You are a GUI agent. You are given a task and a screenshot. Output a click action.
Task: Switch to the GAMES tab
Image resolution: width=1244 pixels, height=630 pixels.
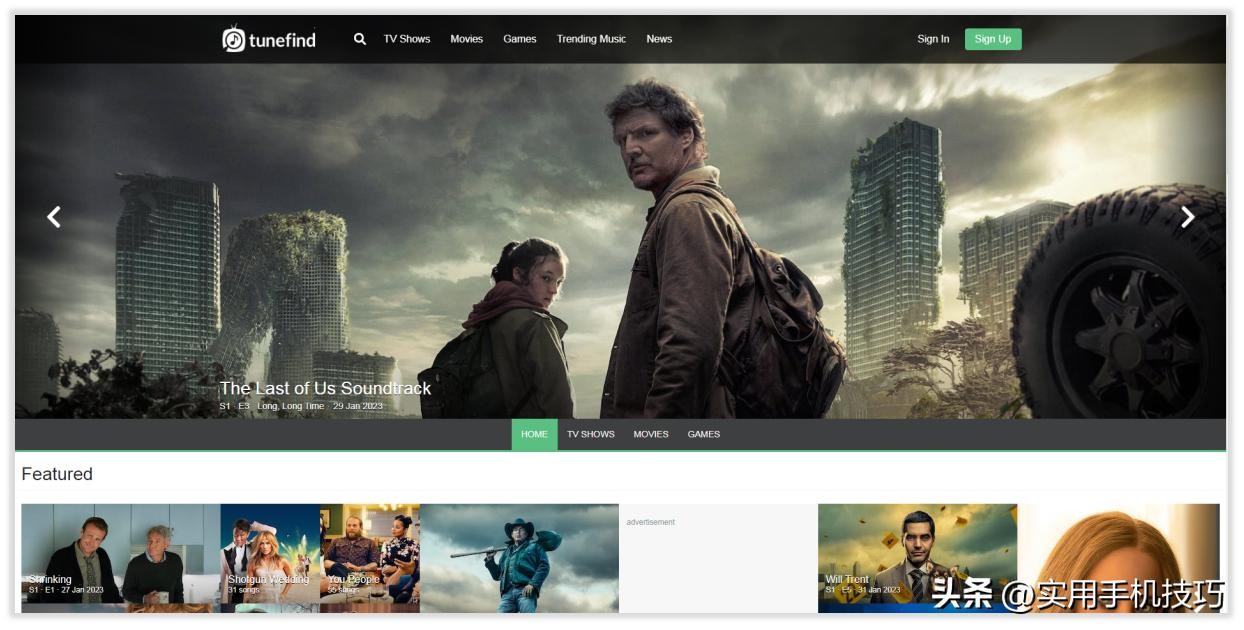(704, 434)
